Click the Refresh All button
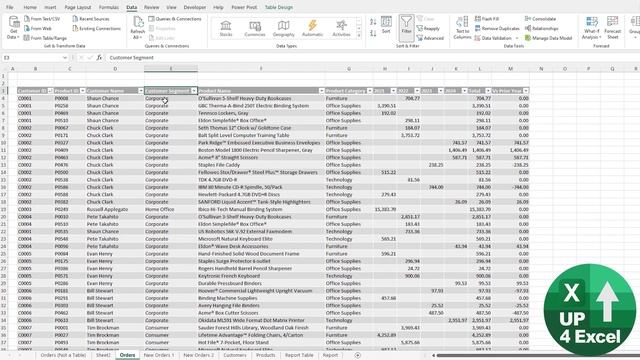Screen dimensions: 640x360 coord(138,28)
